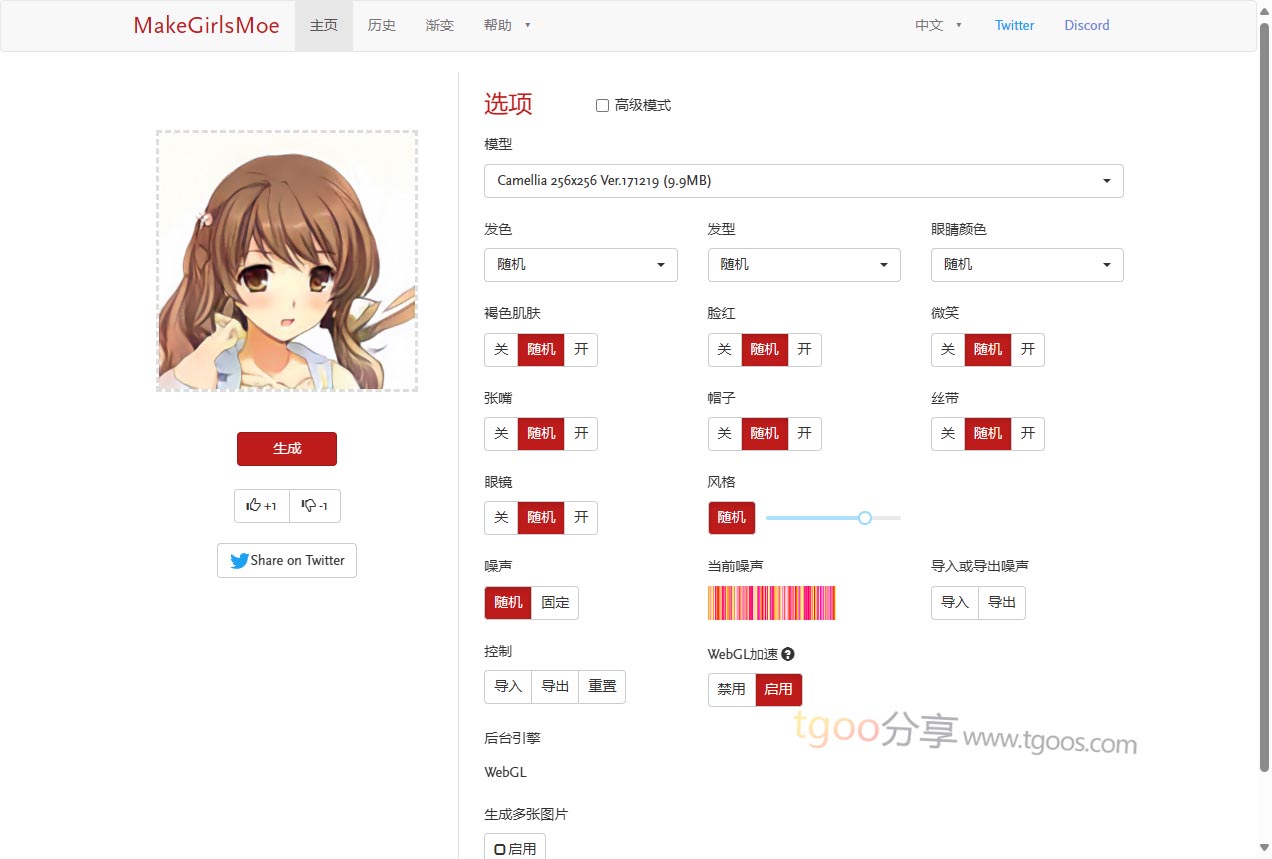Expand the 发色 dropdown
Image resolution: width=1272 pixels, height=859 pixels.
(580, 265)
